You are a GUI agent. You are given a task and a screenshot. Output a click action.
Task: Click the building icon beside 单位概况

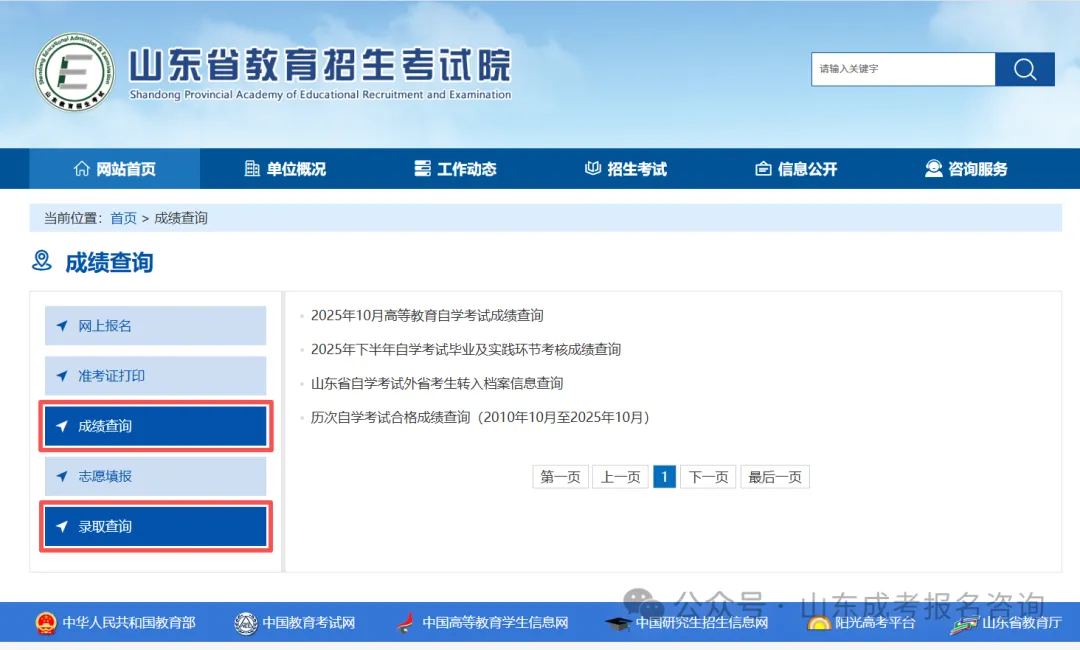click(x=252, y=169)
